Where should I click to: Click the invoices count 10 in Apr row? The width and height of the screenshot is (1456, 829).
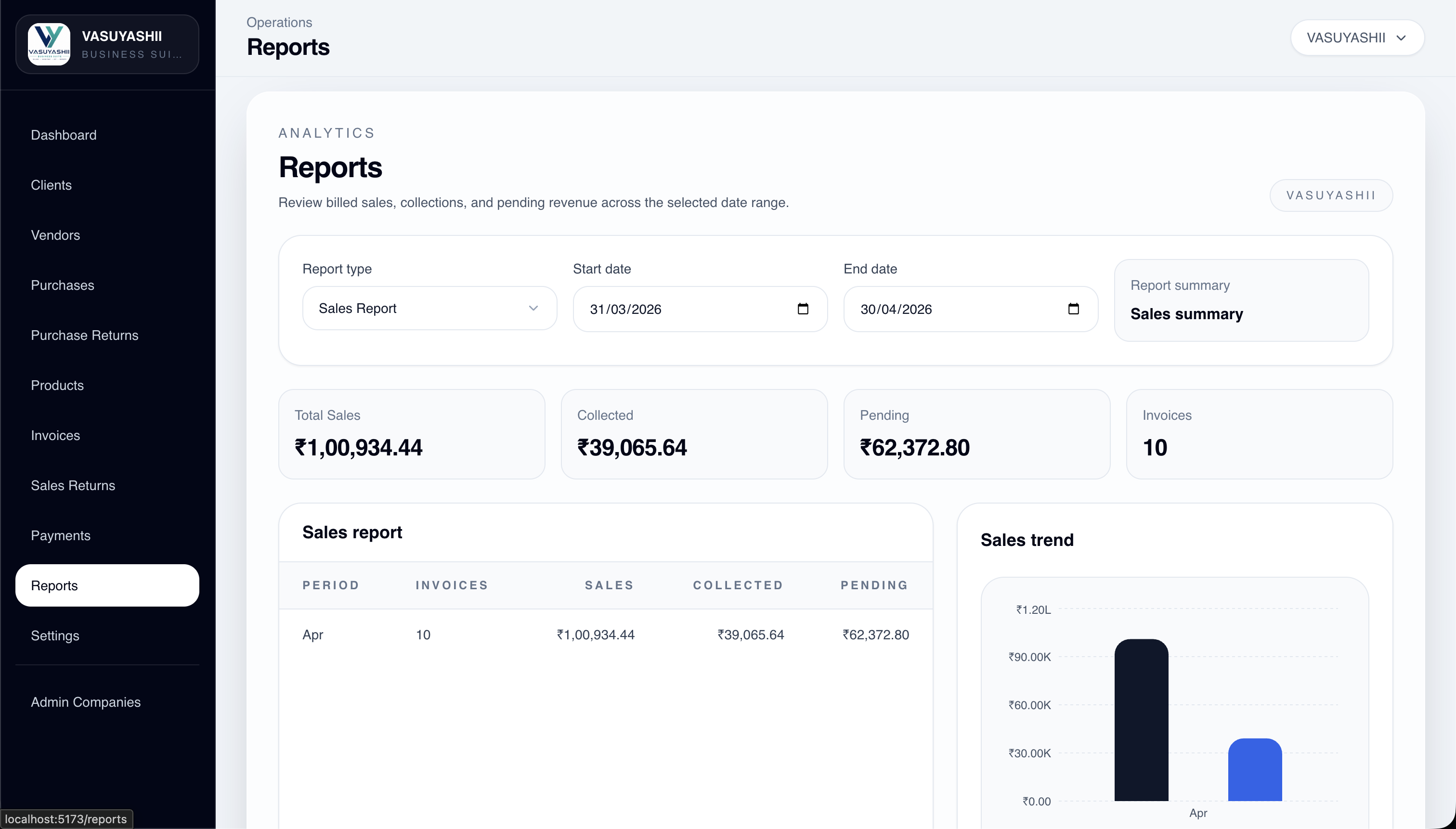pos(423,635)
